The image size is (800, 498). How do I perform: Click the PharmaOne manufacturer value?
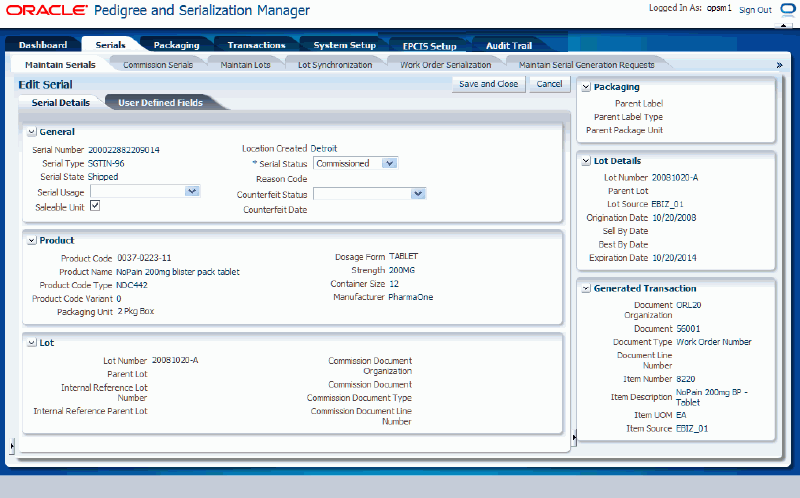pyautogui.click(x=411, y=297)
